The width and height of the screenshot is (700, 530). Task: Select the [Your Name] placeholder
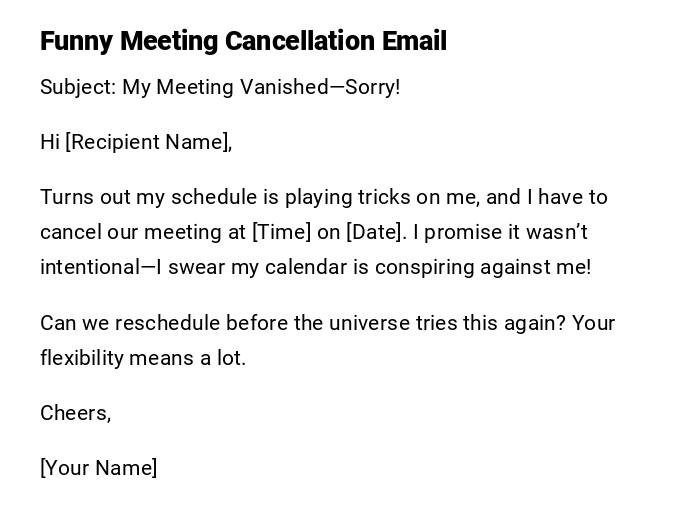coord(98,468)
